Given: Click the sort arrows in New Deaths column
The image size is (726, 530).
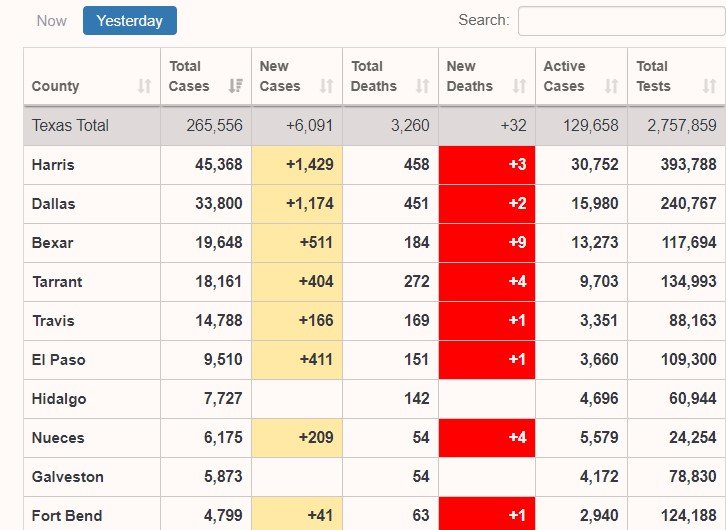Looking at the screenshot, I should (519, 86).
